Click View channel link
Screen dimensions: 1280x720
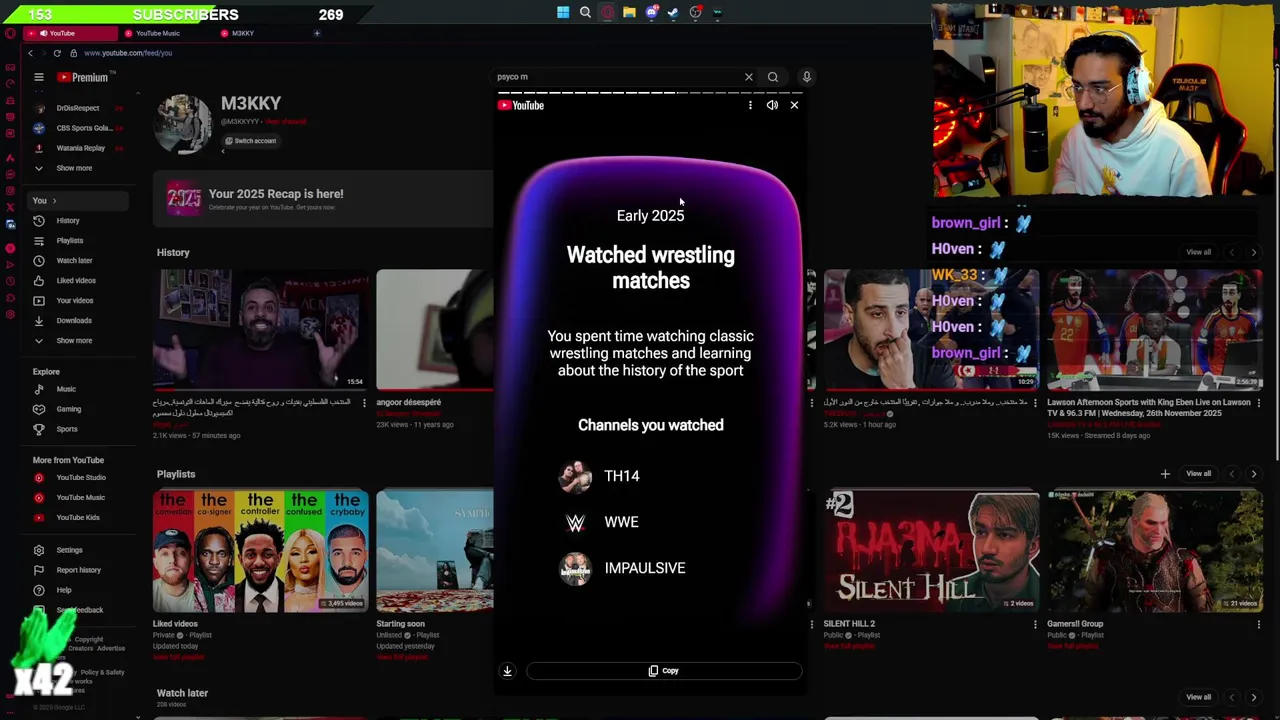(x=286, y=122)
